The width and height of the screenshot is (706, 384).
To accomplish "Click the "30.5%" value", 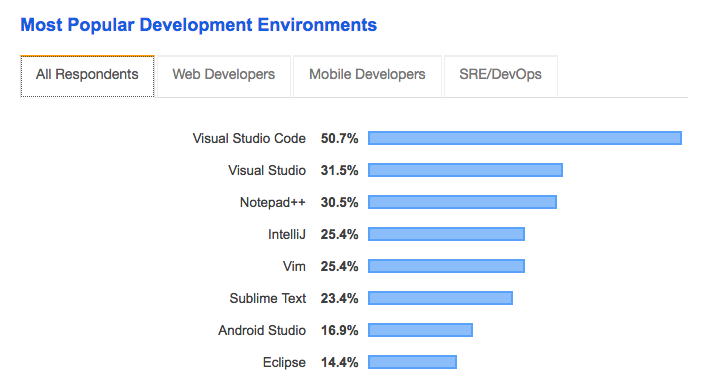I will (339, 202).
